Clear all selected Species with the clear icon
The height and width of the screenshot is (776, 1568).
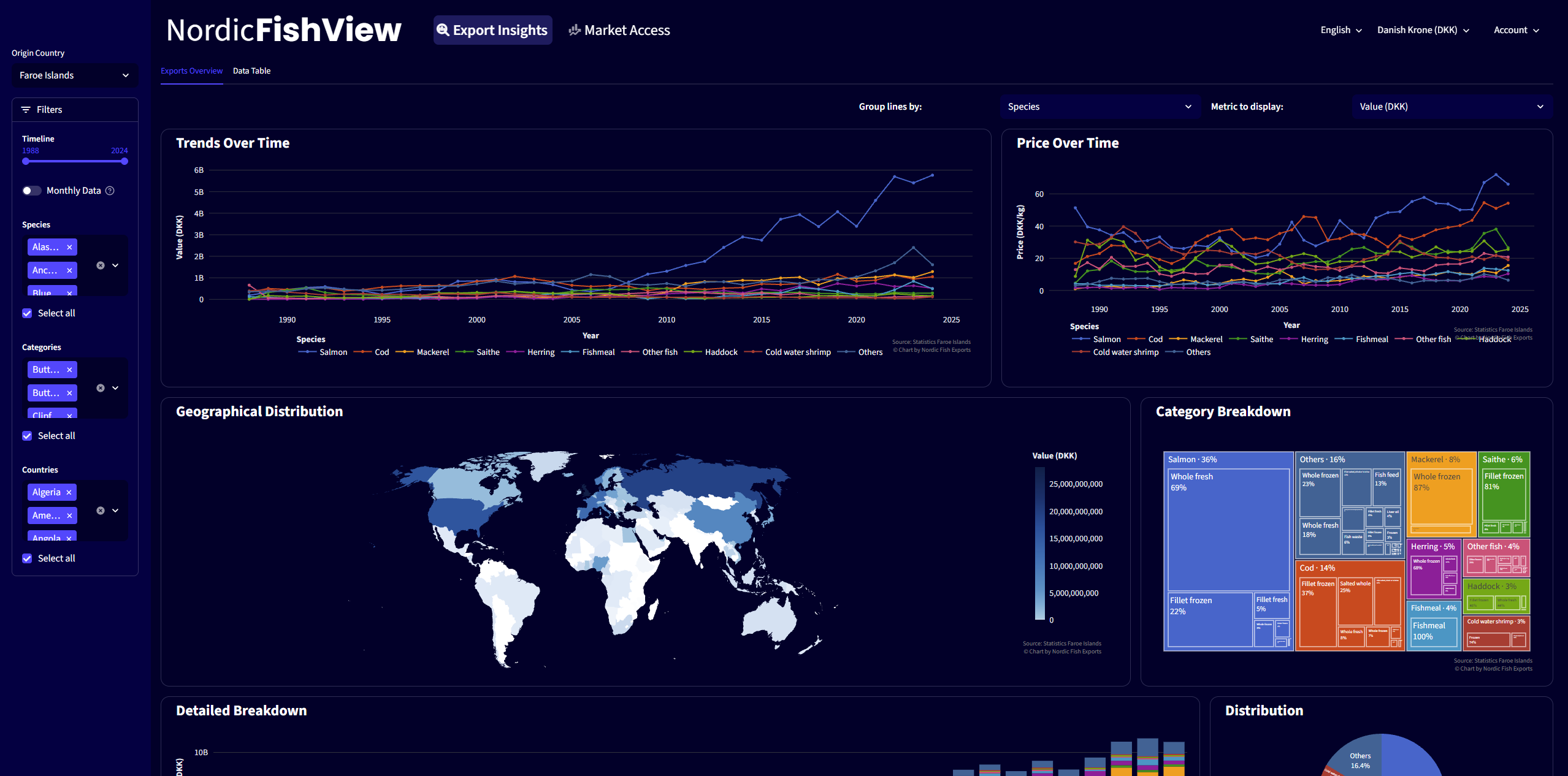coord(101,265)
